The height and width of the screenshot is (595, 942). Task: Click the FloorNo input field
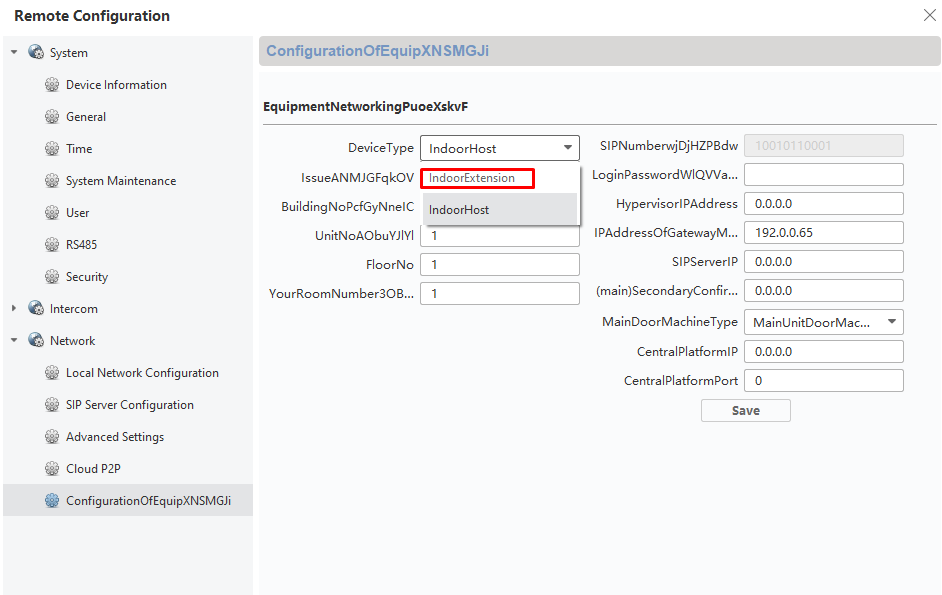coord(500,264)
